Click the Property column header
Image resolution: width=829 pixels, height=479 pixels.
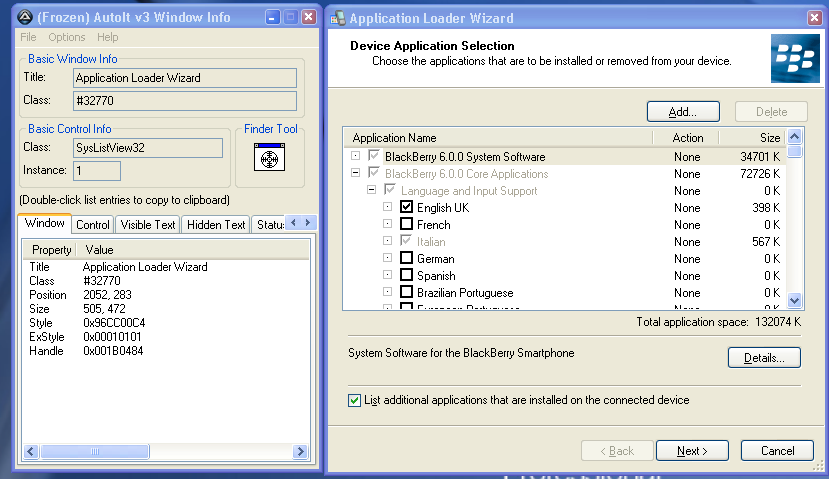click(51, 250)
